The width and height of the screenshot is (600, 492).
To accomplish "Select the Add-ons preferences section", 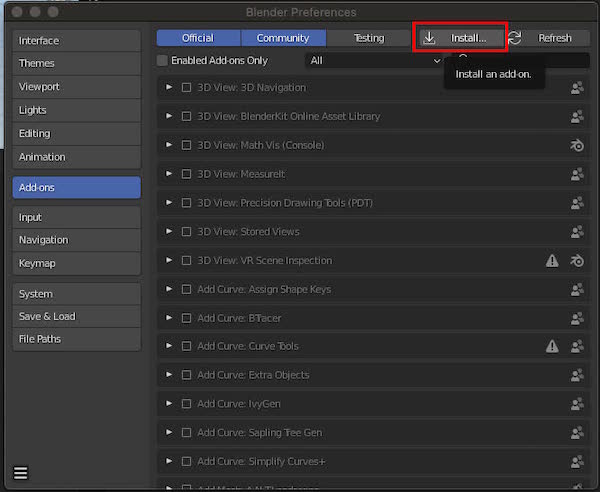I will coord(77,187).
